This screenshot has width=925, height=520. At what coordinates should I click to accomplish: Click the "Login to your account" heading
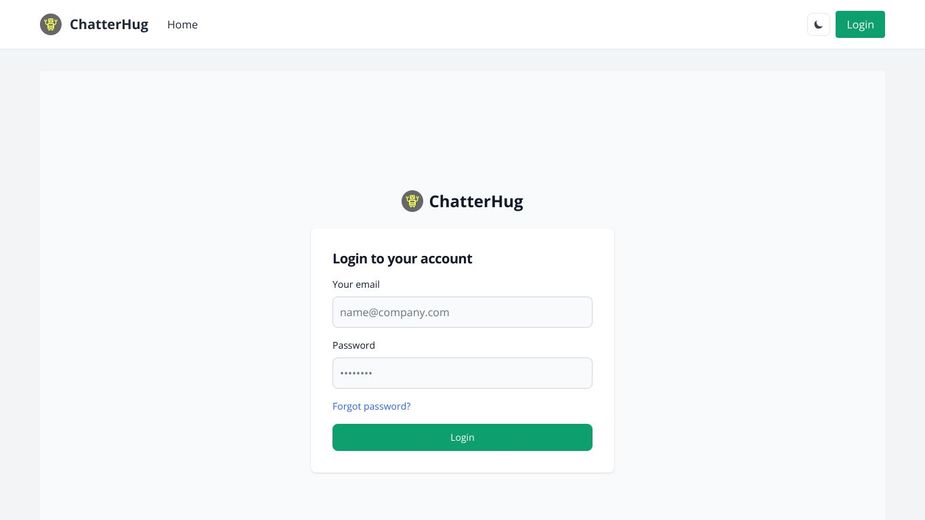click(x=402, y=258)
